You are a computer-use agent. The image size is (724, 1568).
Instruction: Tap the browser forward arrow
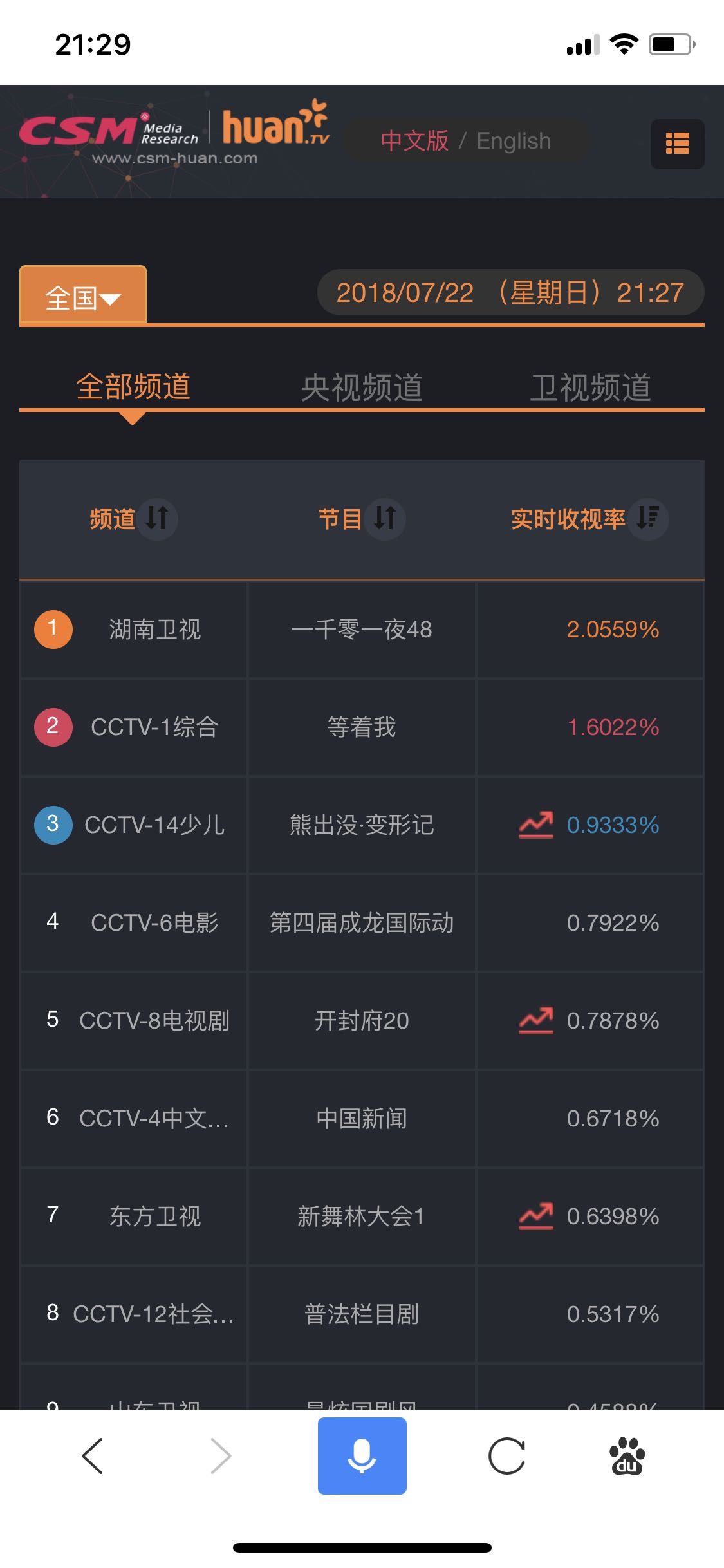(221, 1455)
